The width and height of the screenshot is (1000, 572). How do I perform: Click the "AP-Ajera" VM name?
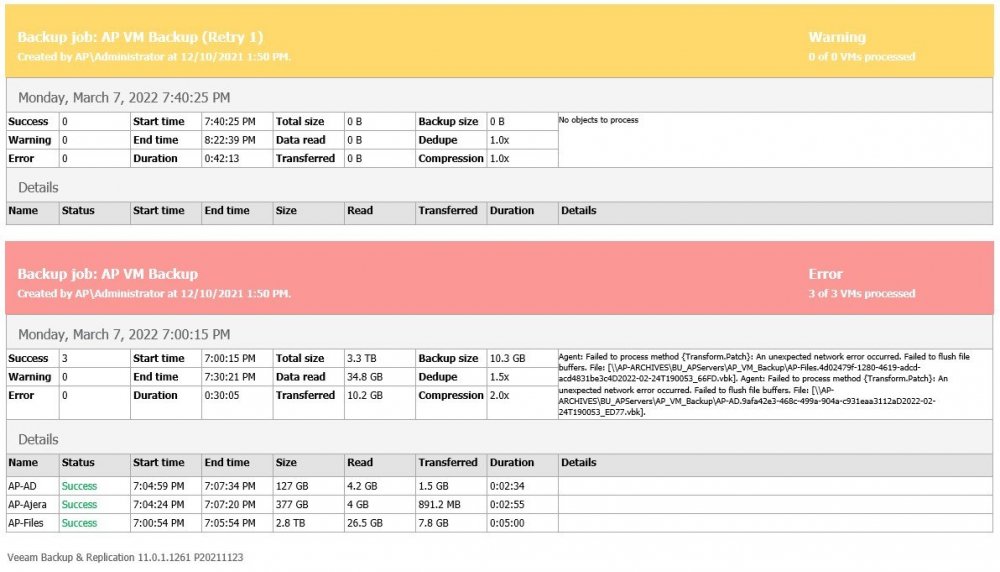27,504
